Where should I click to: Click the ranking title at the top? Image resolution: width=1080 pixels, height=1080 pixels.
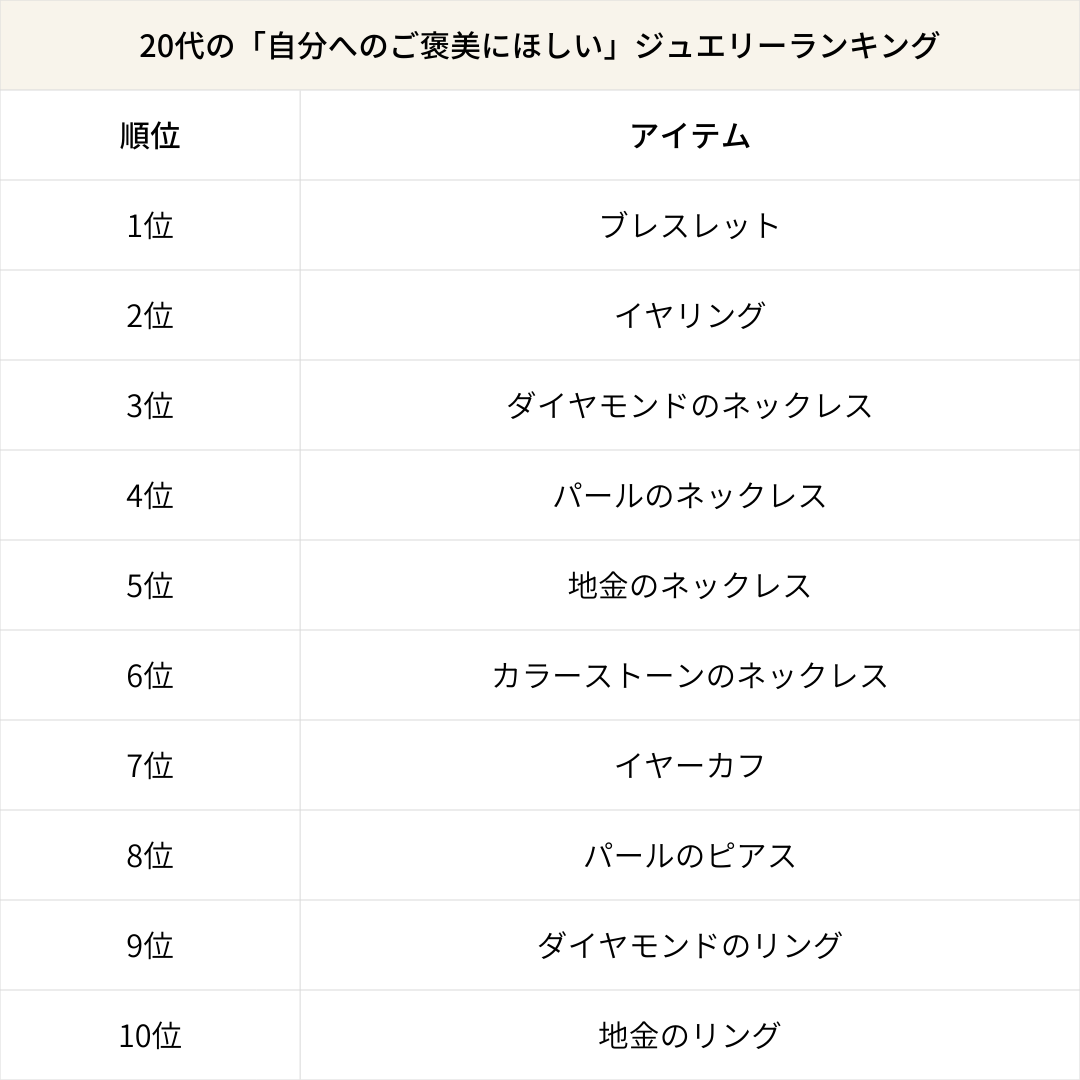pyautogui.click(x=540, y=46)
